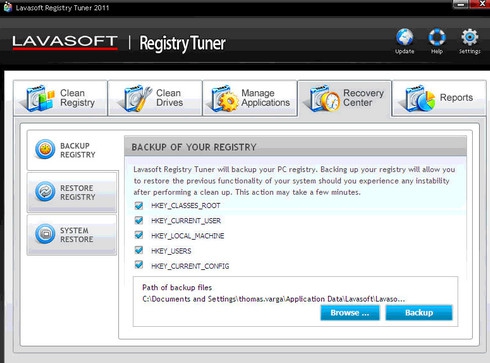Click the Backup Registry orange round icon

point(45,149)
